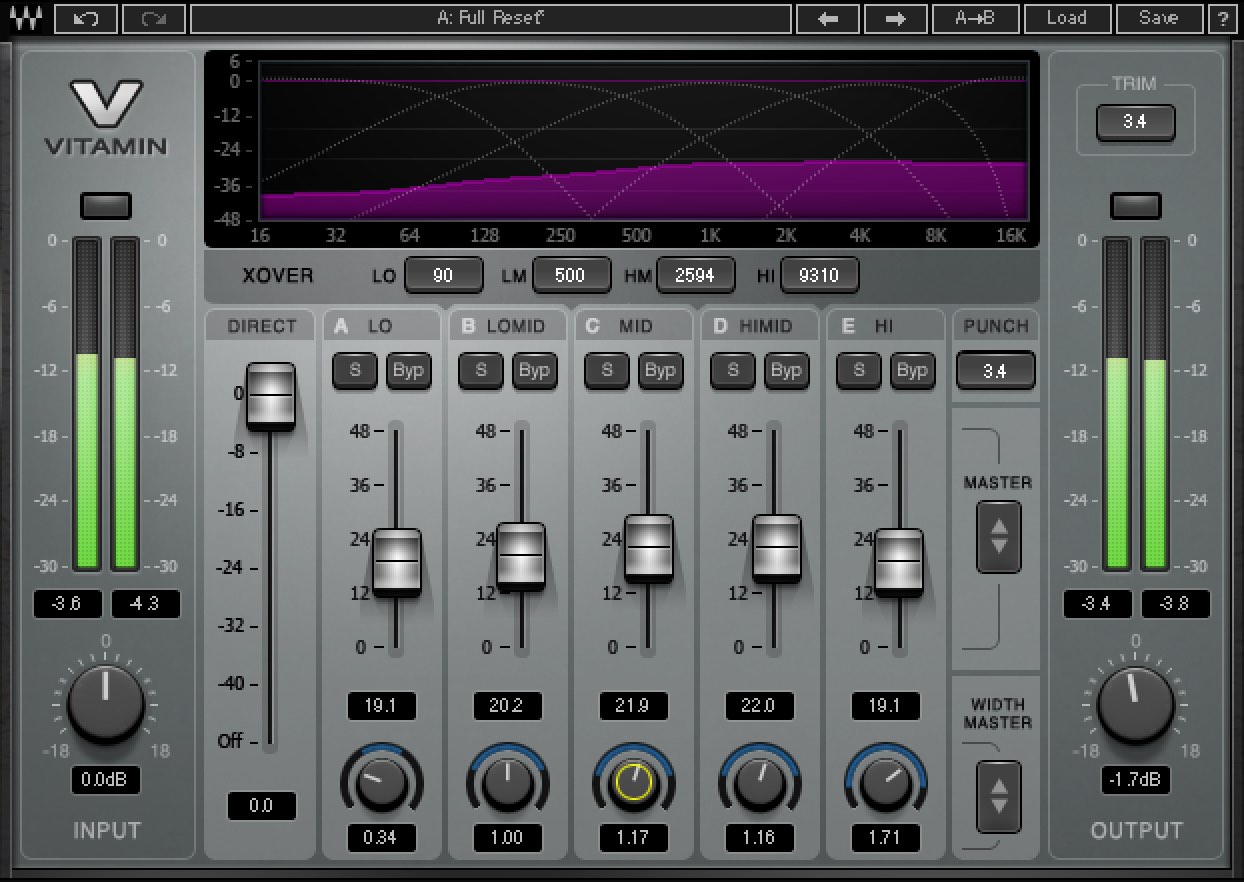1244x882 pixels.
Task: Solo the MID band
Action: point(607,370)
